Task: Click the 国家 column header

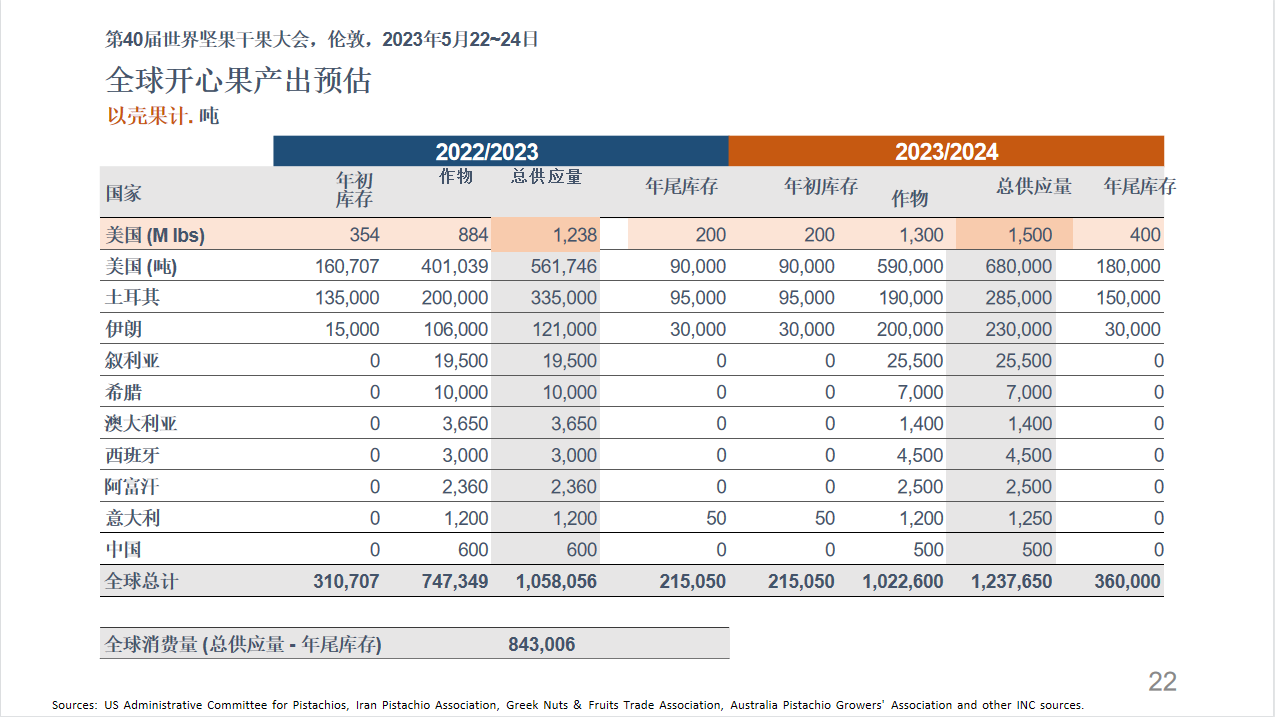Action: [x=124, y=193]
